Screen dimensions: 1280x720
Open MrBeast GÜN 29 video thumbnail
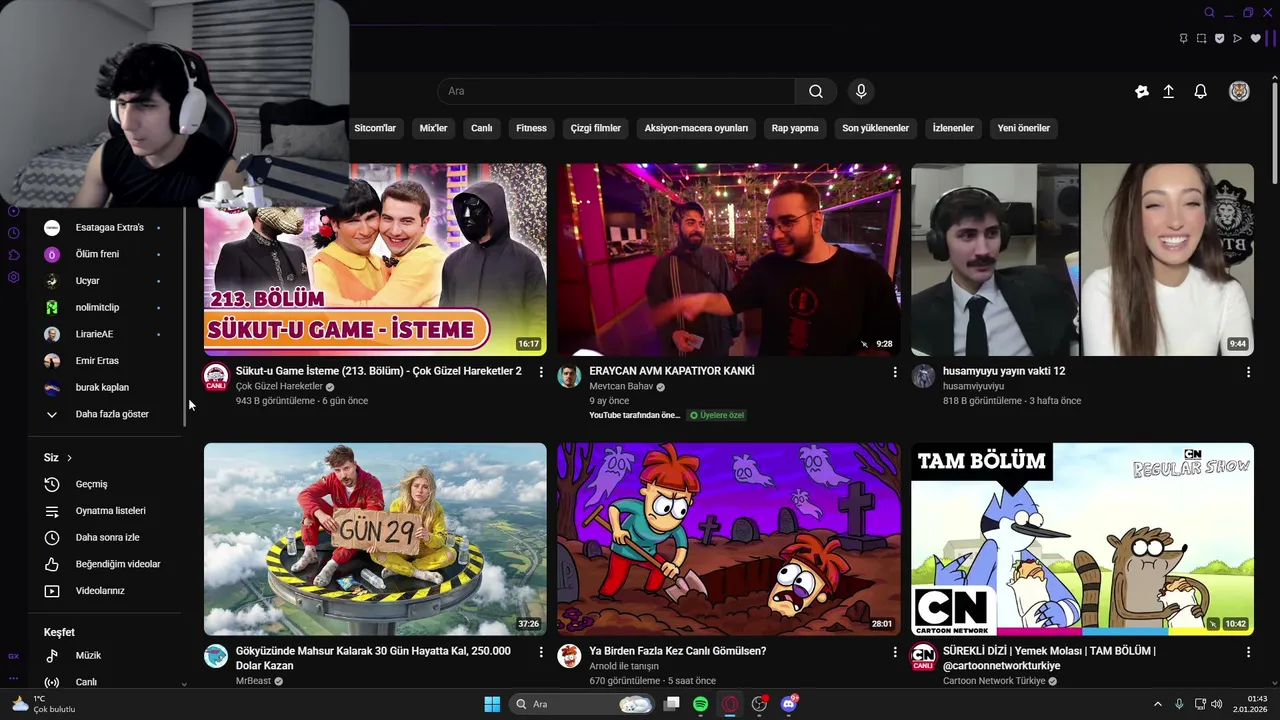click(x=375, y=539)
